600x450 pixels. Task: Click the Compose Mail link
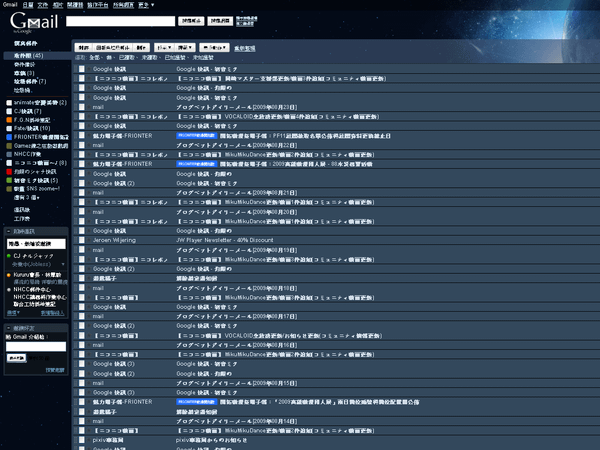coord(26,44)
